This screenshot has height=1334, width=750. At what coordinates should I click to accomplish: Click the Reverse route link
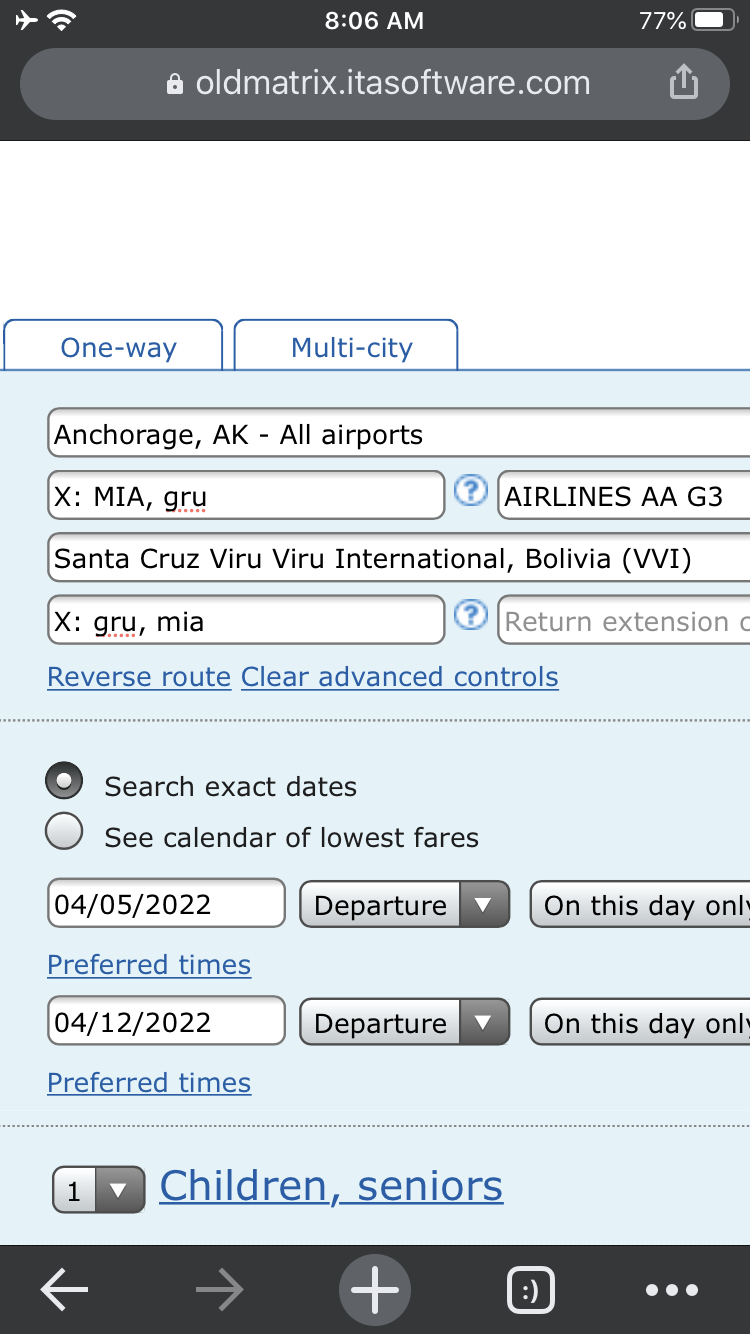click(x=139, y=677)
